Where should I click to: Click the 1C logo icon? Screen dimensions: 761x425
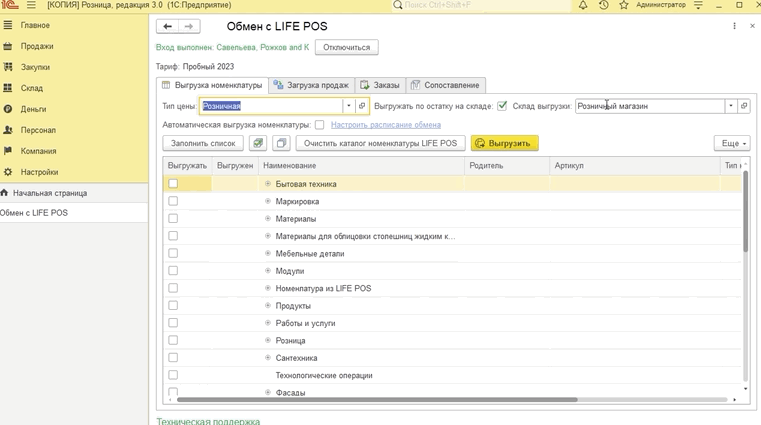9,5
